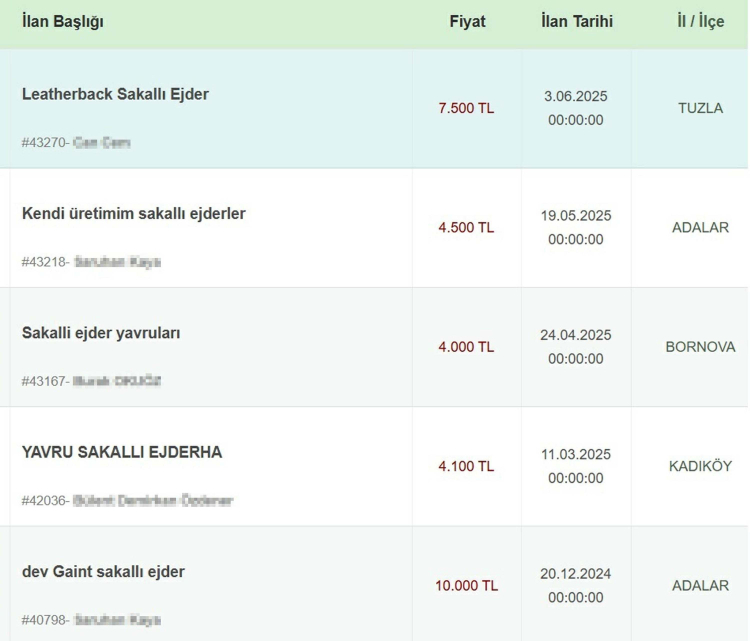Click the 3.06.2025 listing date
The width and height of the screenshot is (750, 641).
576,96
